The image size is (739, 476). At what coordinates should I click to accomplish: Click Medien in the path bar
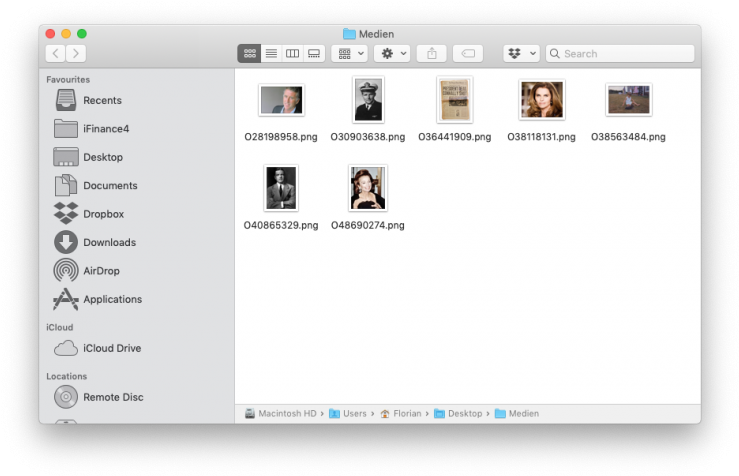(517, 414)
